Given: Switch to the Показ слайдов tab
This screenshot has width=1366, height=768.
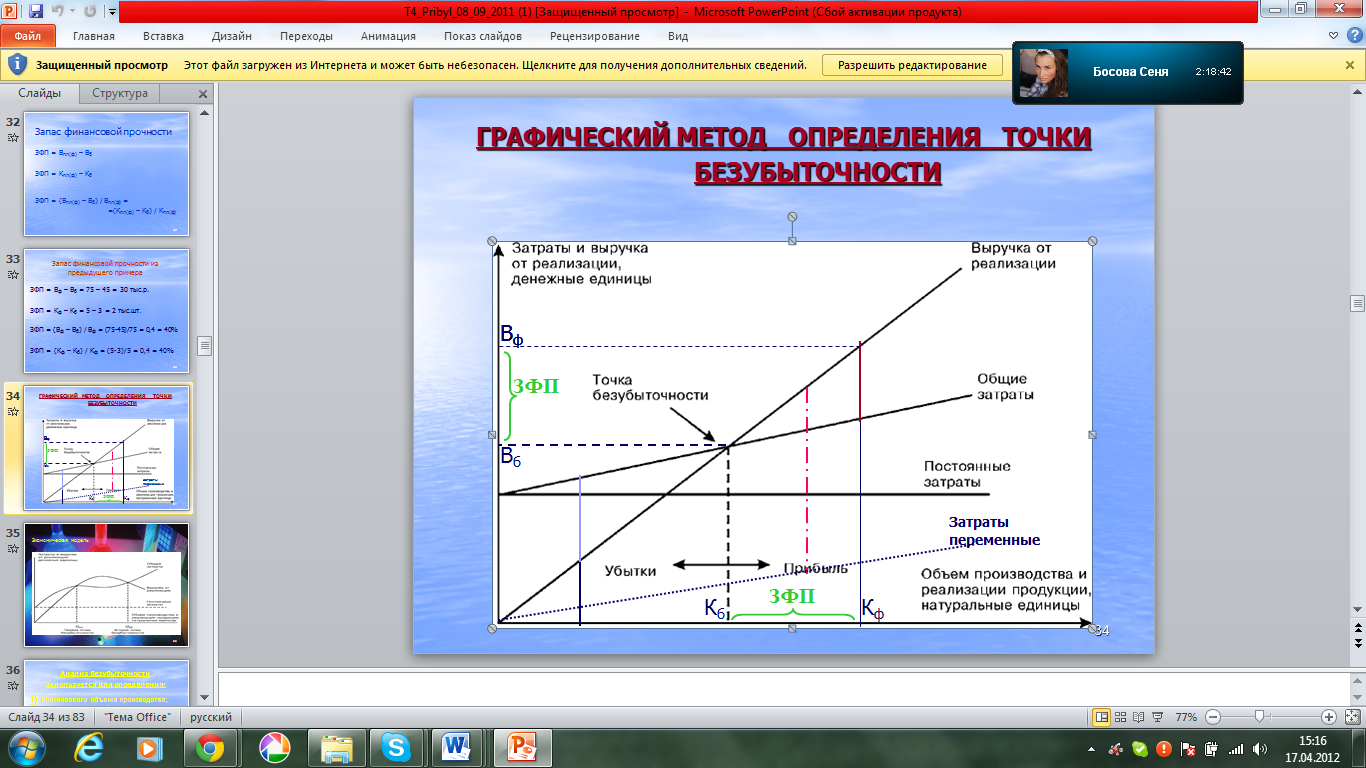Looking at the screenshot, I should (483, 36).
